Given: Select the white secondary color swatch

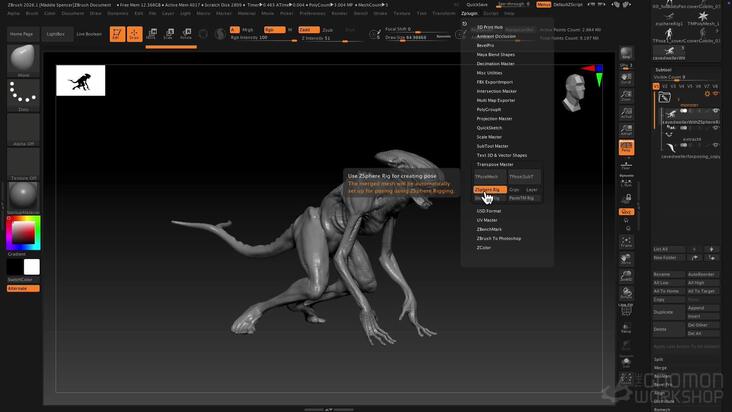Looking at the screenshot, I should click(x=32, y=267).
